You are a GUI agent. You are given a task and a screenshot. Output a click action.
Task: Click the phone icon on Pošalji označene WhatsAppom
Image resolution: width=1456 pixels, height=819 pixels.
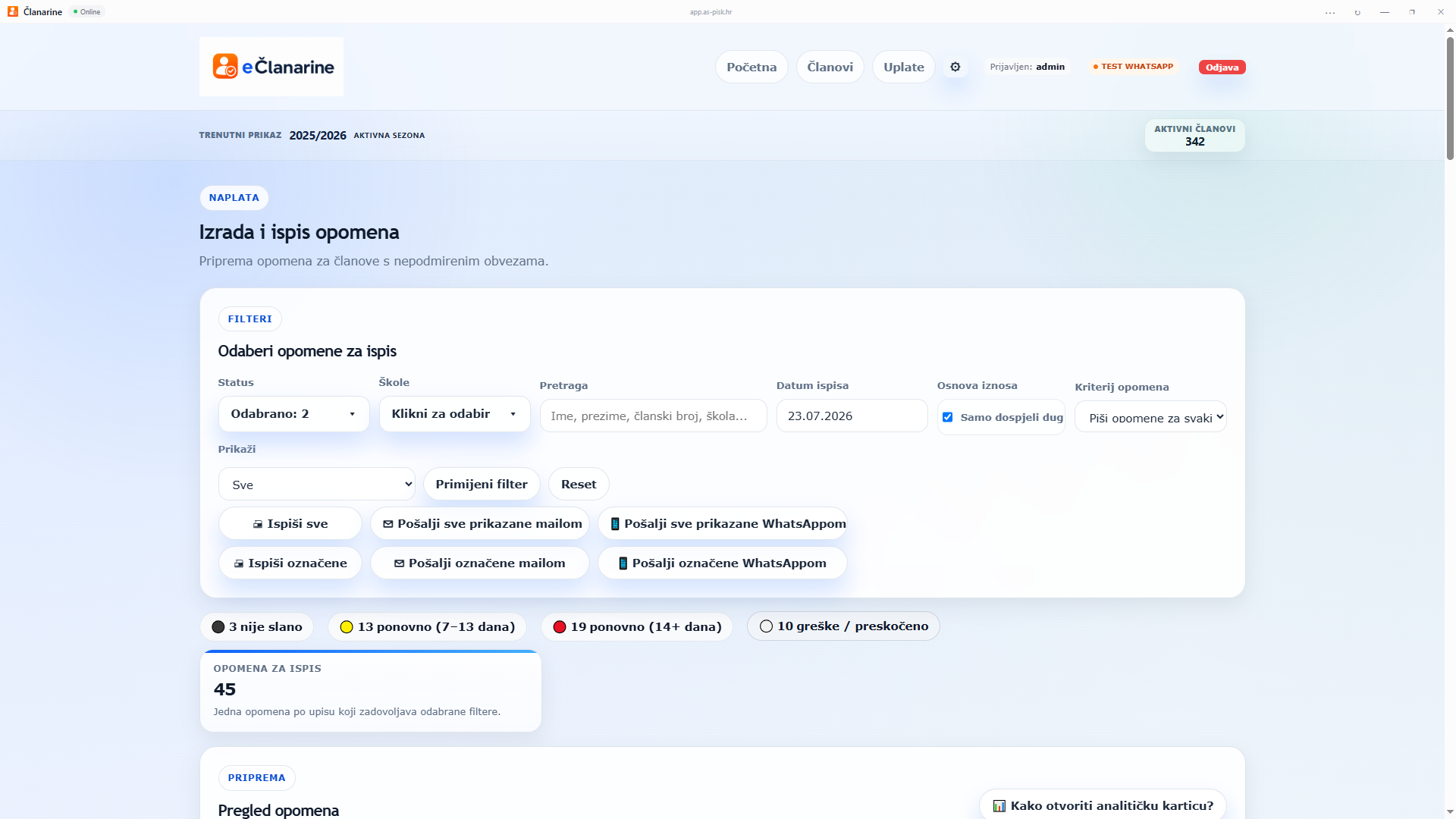pyautogui.click(x=623, y=563)
